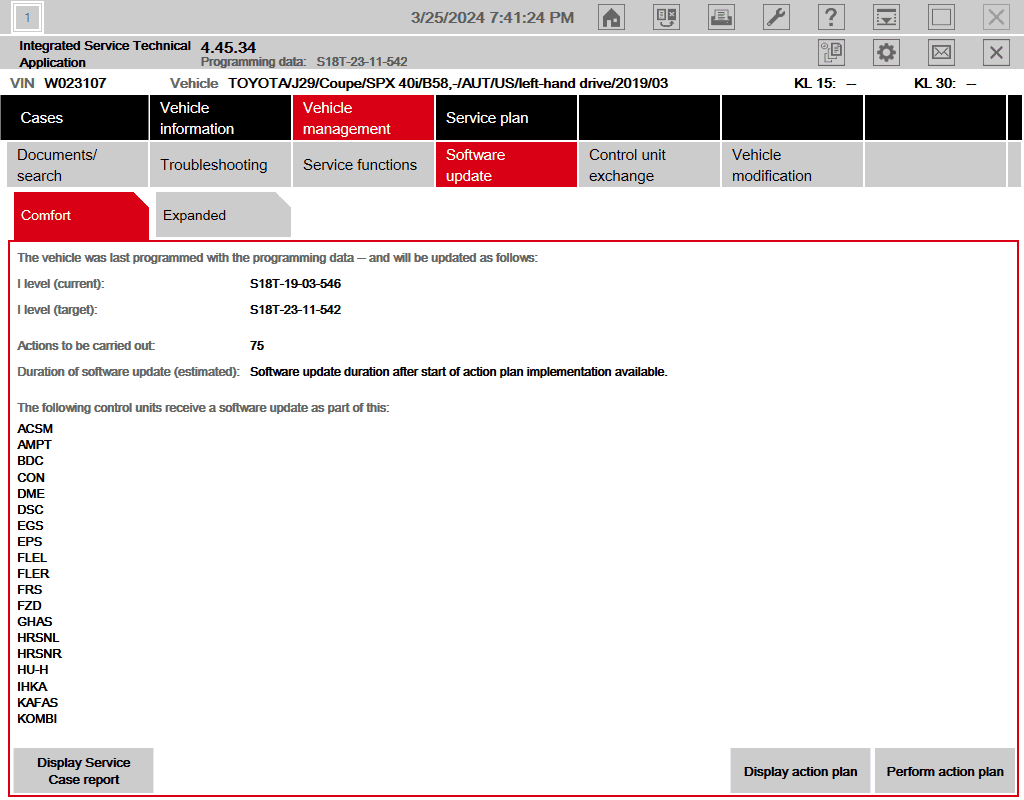Select KAFAS control unit entry

[x=37, y=703]
